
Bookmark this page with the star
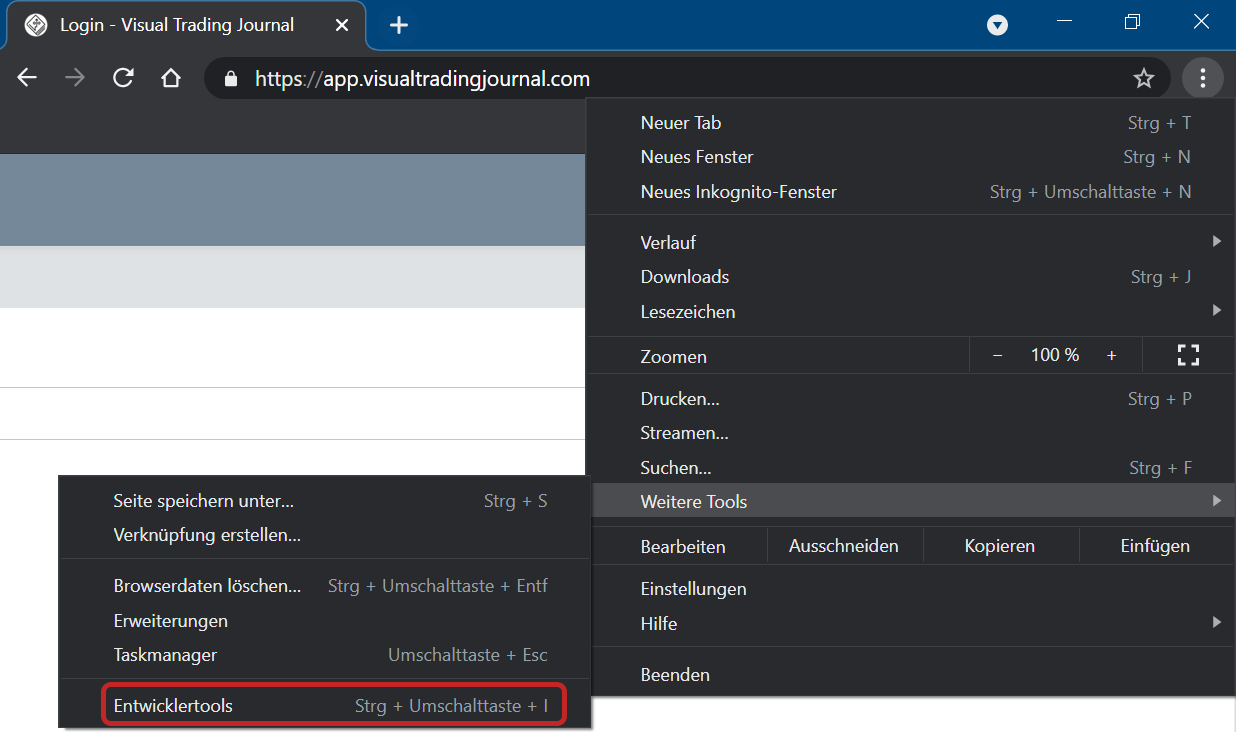(x=1144, y=78)
